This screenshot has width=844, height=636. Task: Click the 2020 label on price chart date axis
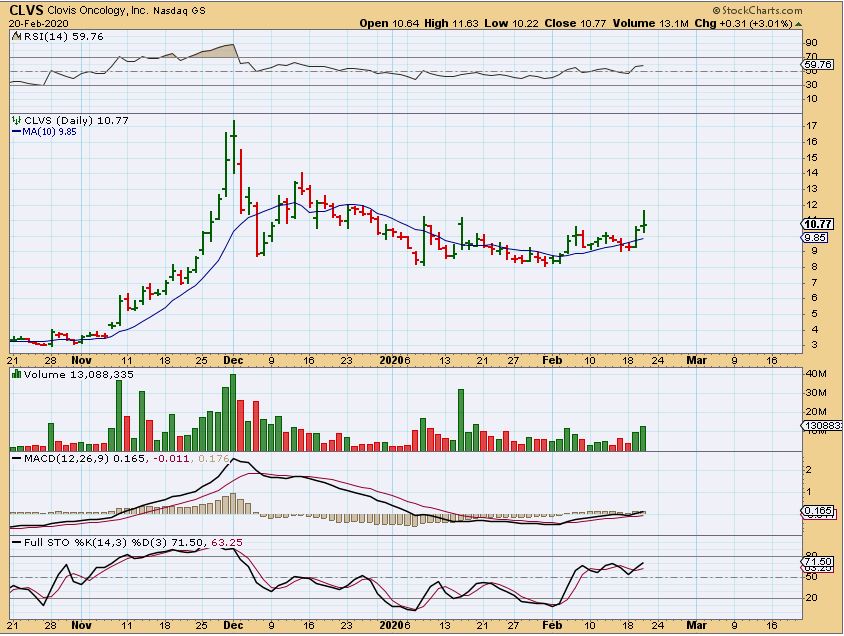tap(392, 360)
